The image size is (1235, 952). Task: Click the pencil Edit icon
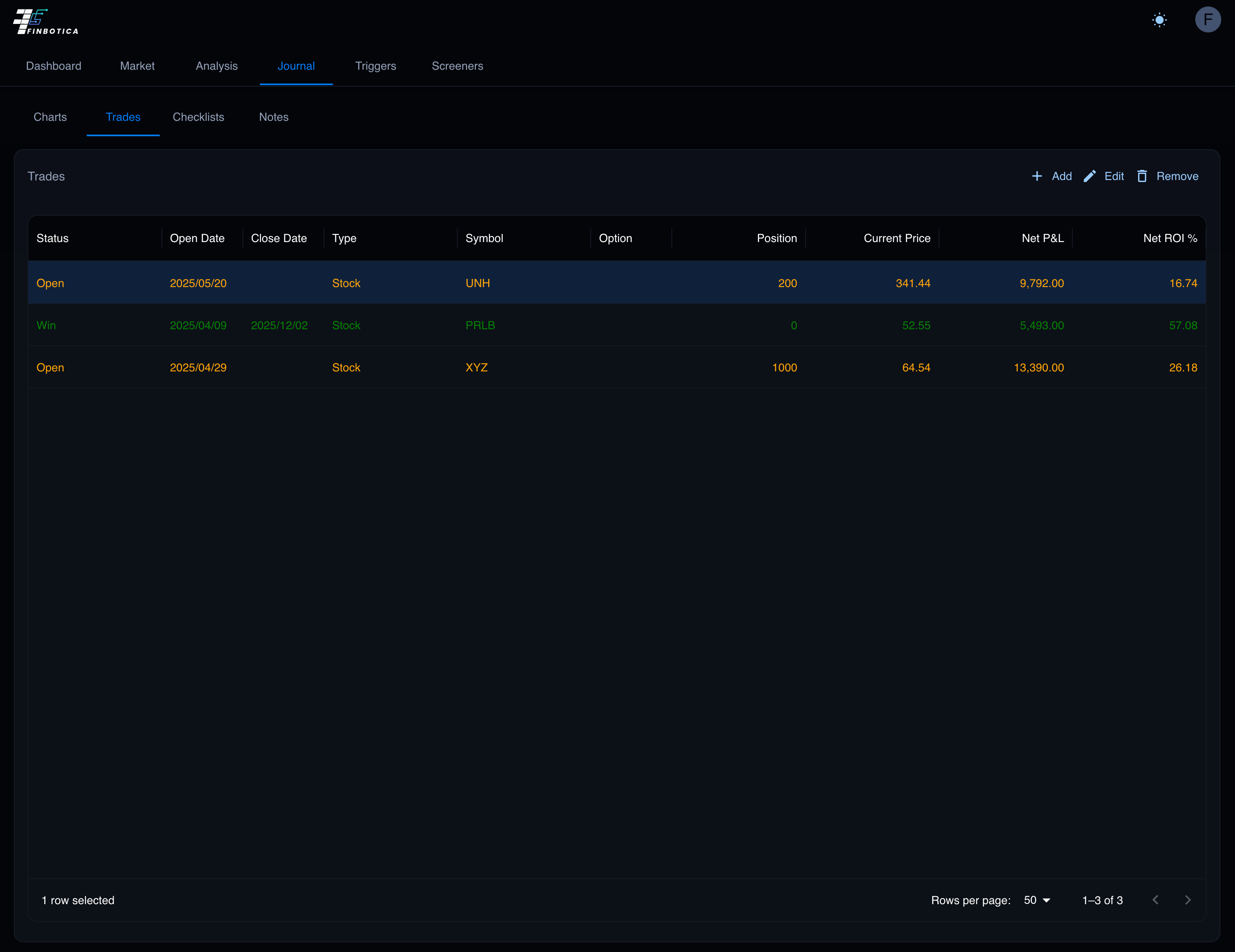point(1089,176)
